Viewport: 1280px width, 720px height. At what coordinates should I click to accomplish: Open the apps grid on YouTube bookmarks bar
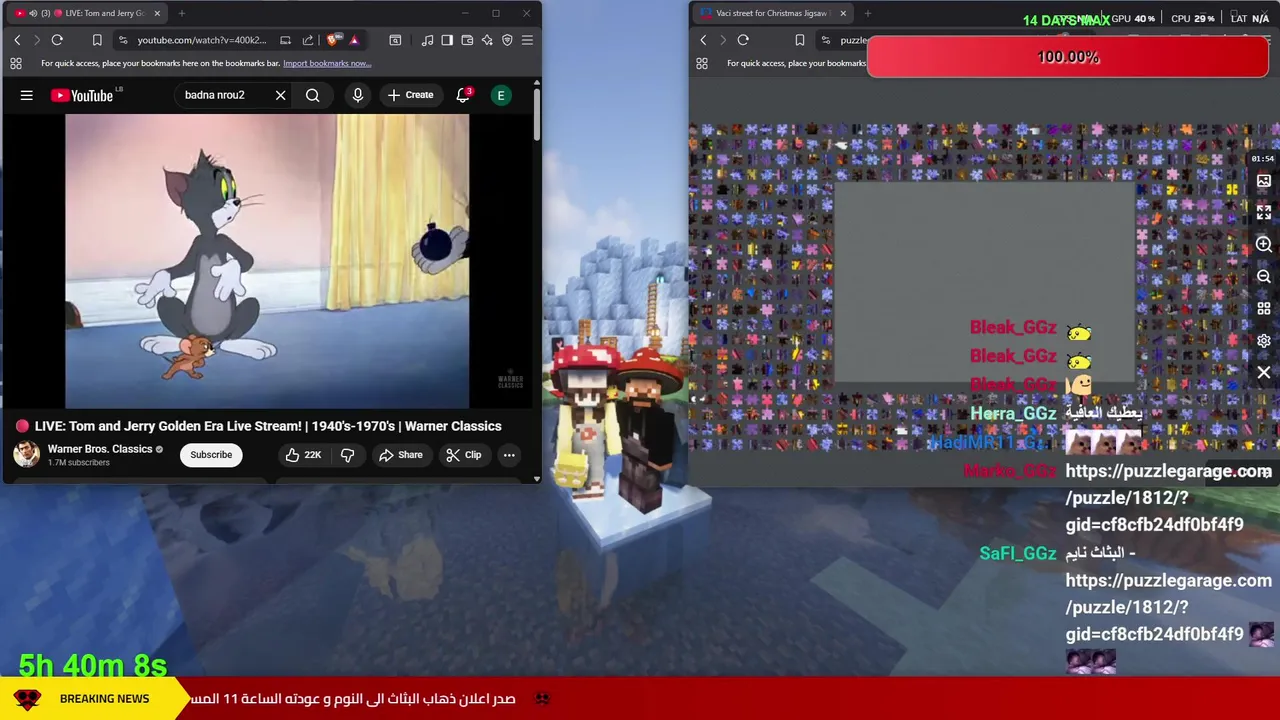click(16, 63)
